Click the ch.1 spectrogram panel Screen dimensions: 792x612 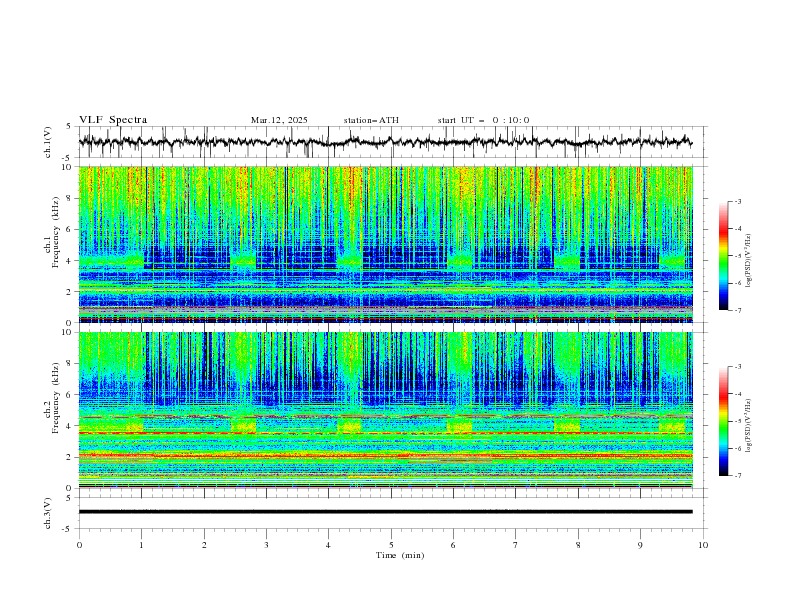[385, 244]
